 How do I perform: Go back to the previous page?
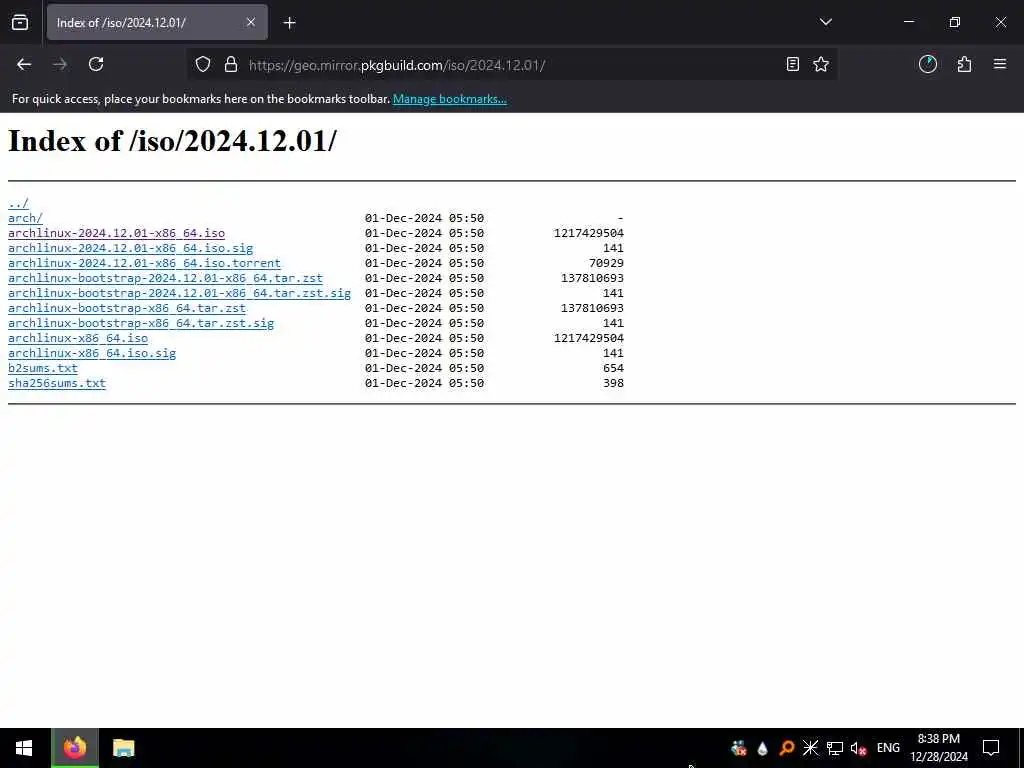(24, 64)
